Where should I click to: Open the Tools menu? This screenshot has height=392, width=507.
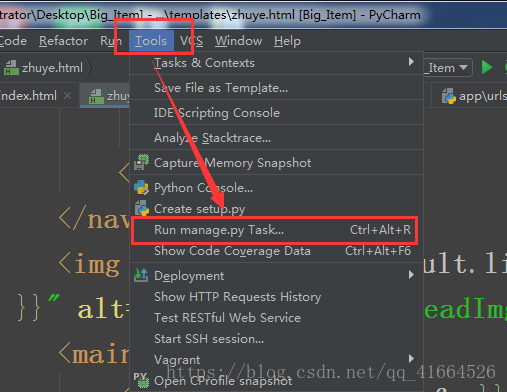click(151, 41)
